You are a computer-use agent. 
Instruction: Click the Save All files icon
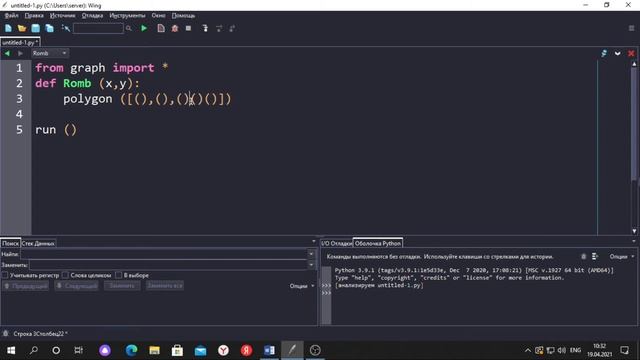(x=49, y=28)
